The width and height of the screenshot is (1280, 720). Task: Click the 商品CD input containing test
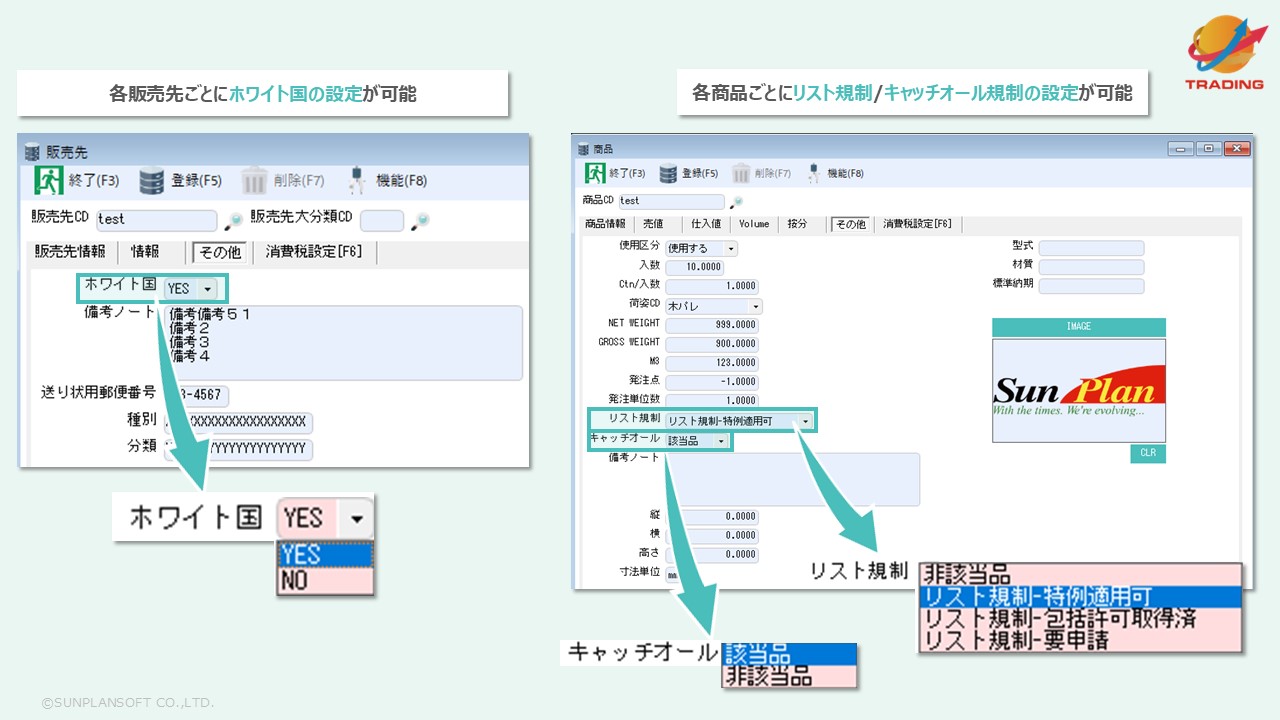[x=673, y=201]
